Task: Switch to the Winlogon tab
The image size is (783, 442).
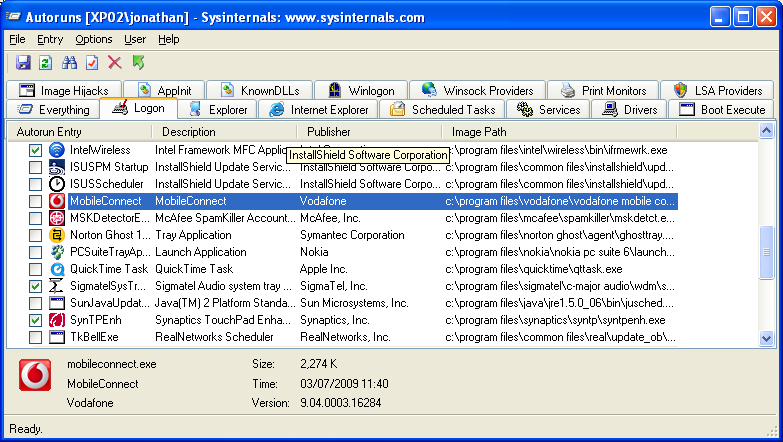Action: (x=361, y=90)
